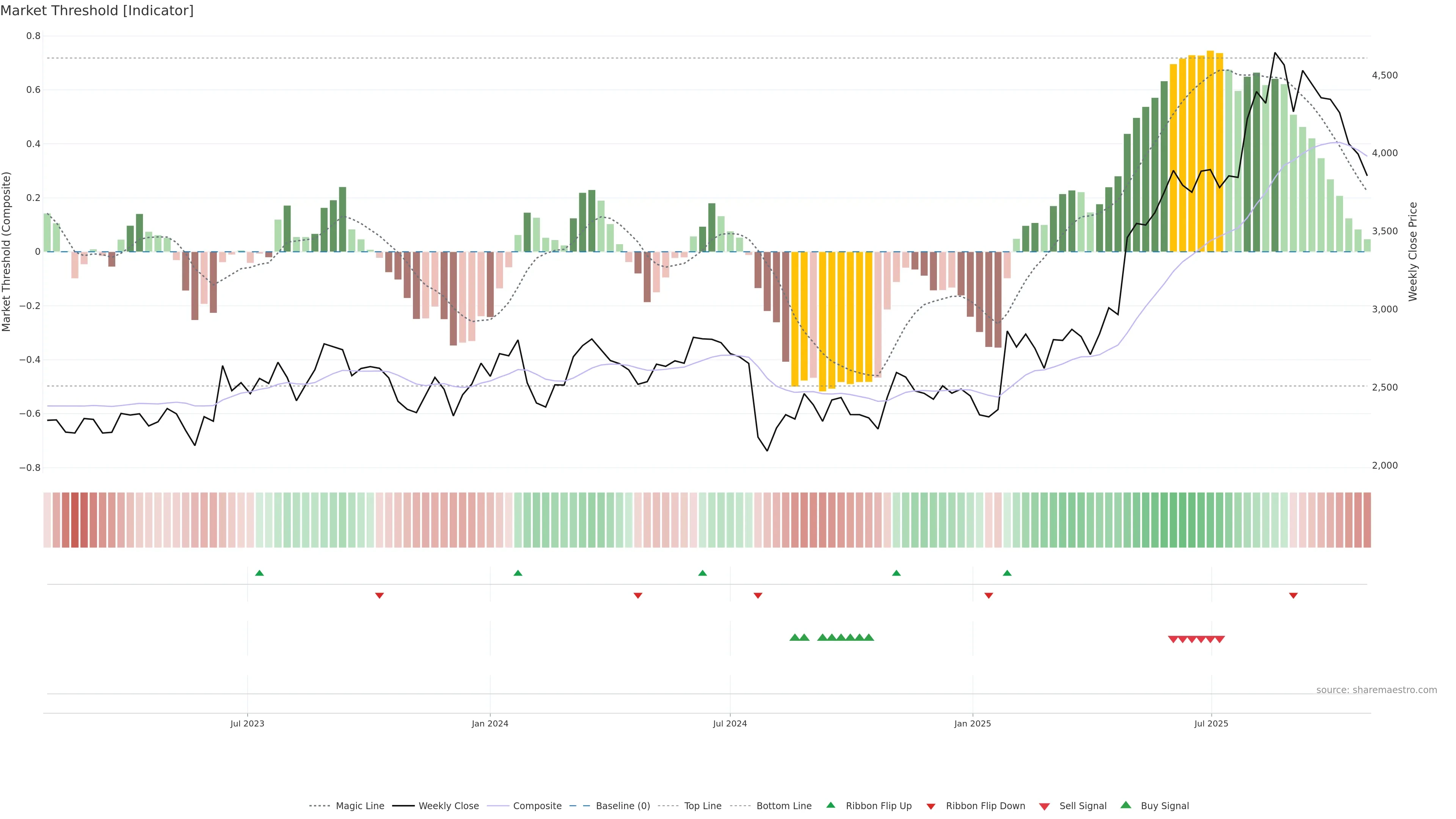Toggle the Composite legend entry
The height and width of the screenshot is (819, 1456).
[537, 806]
